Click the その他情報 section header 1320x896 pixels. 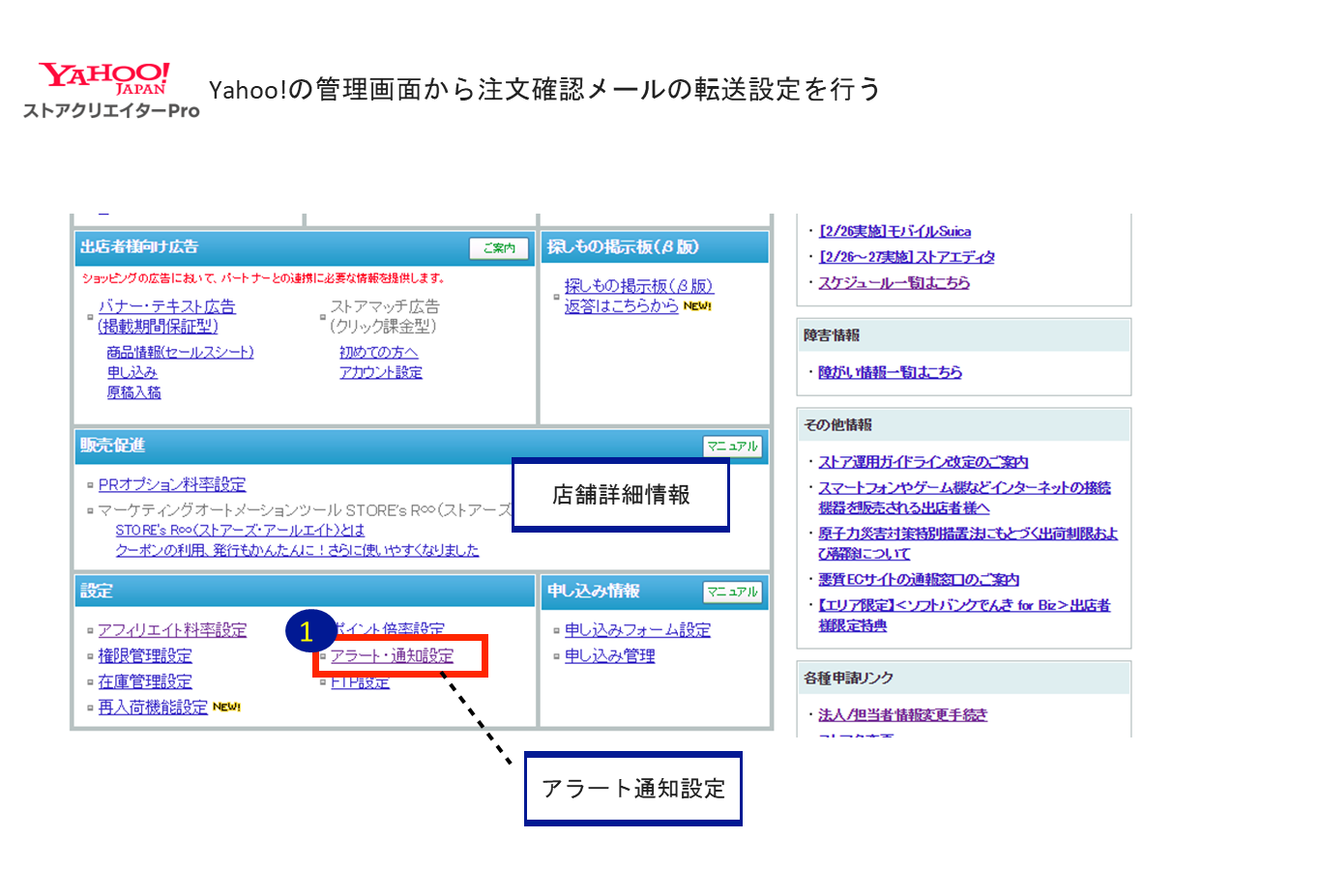click(x=837, y=425)
